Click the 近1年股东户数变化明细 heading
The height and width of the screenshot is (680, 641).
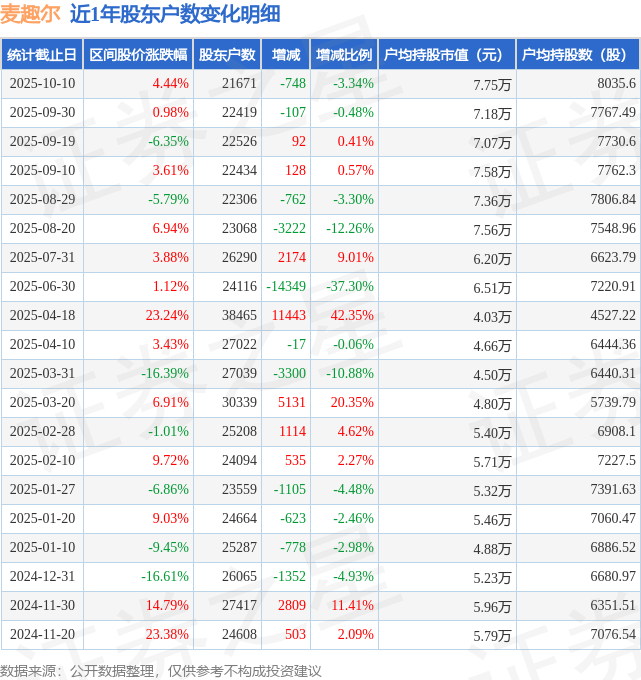175,14
